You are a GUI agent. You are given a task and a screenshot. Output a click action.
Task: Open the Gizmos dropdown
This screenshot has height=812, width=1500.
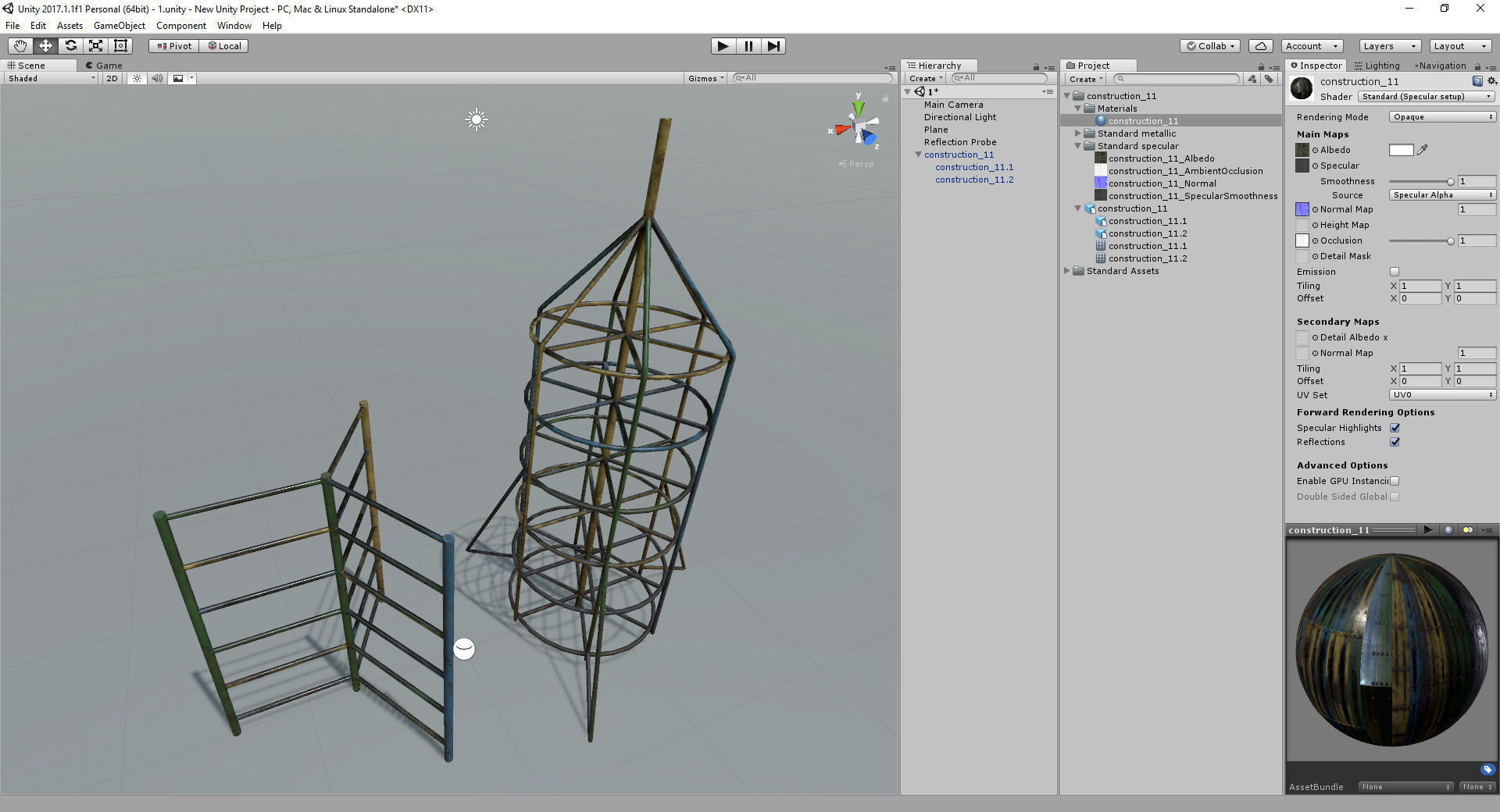click(x=705, y=78)
